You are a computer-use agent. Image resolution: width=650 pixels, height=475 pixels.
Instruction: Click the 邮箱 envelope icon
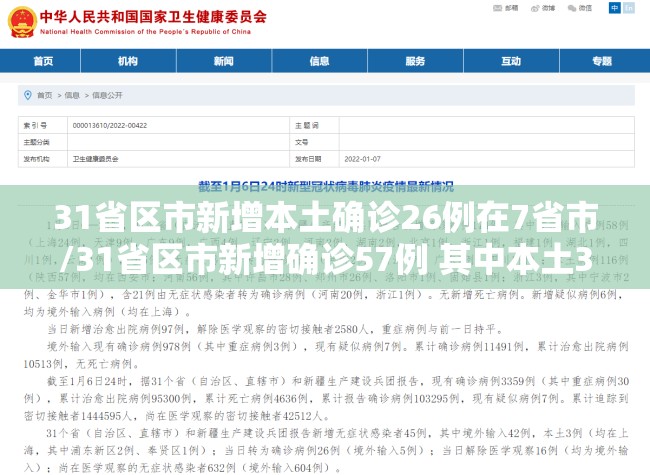coord(497,8)
